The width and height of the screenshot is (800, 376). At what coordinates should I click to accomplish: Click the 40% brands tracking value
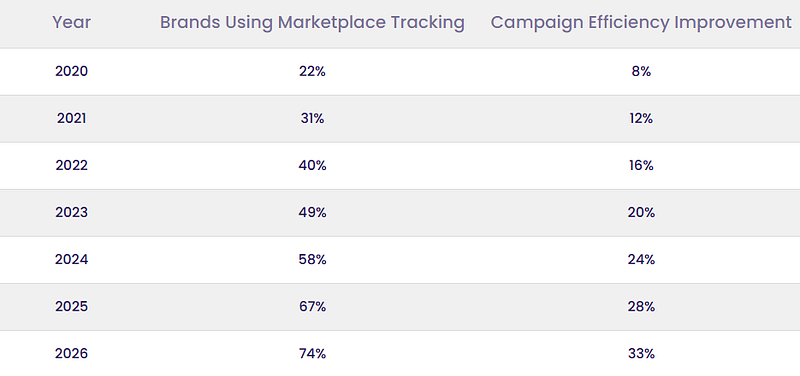[312, 165]
